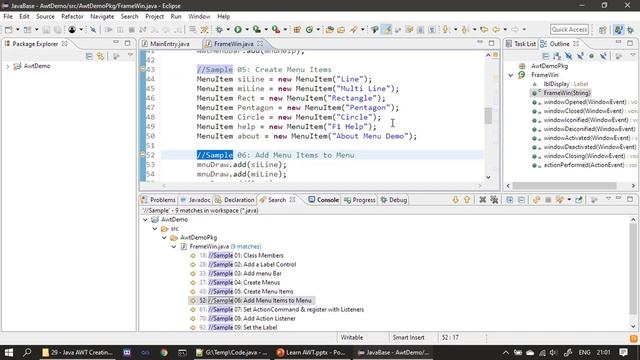Click Remove All Matches icon
The width and height of the screenshot is (640, 360).
pyautogui.click(x=494, y=200)
